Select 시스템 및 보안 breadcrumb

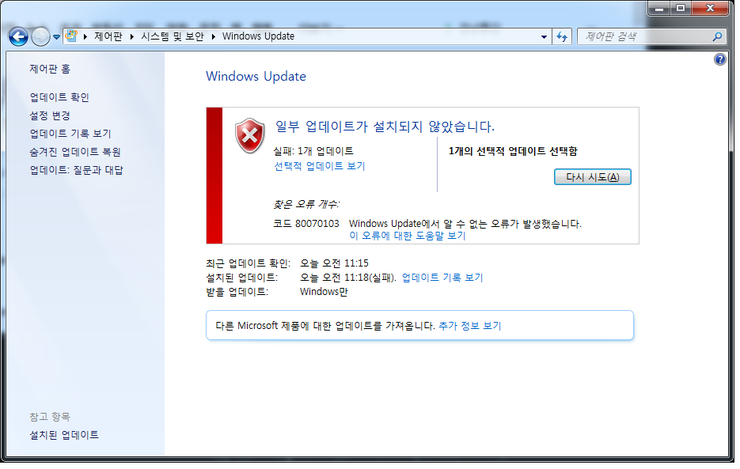[172, 36]
